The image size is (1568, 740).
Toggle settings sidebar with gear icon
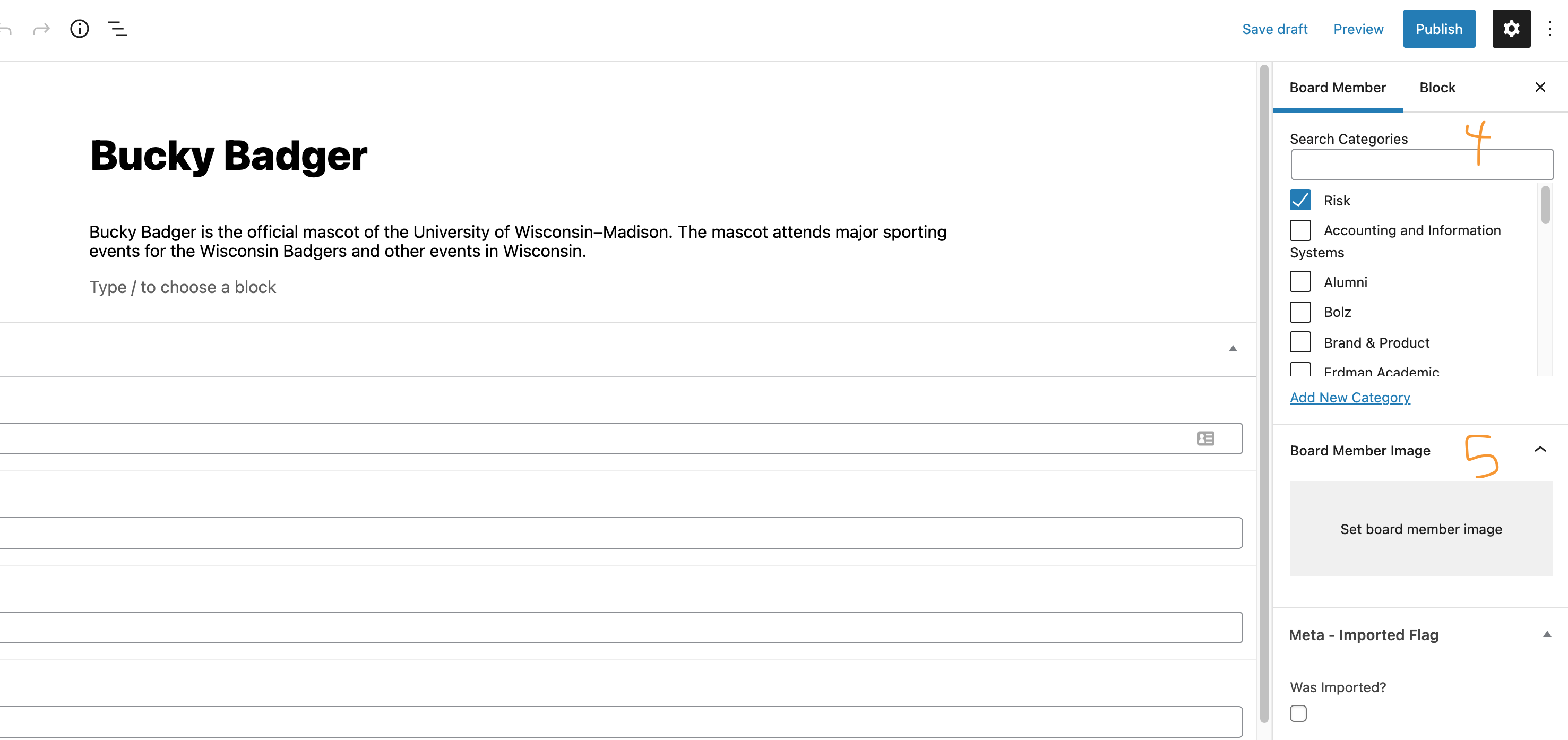[1511, 29]
